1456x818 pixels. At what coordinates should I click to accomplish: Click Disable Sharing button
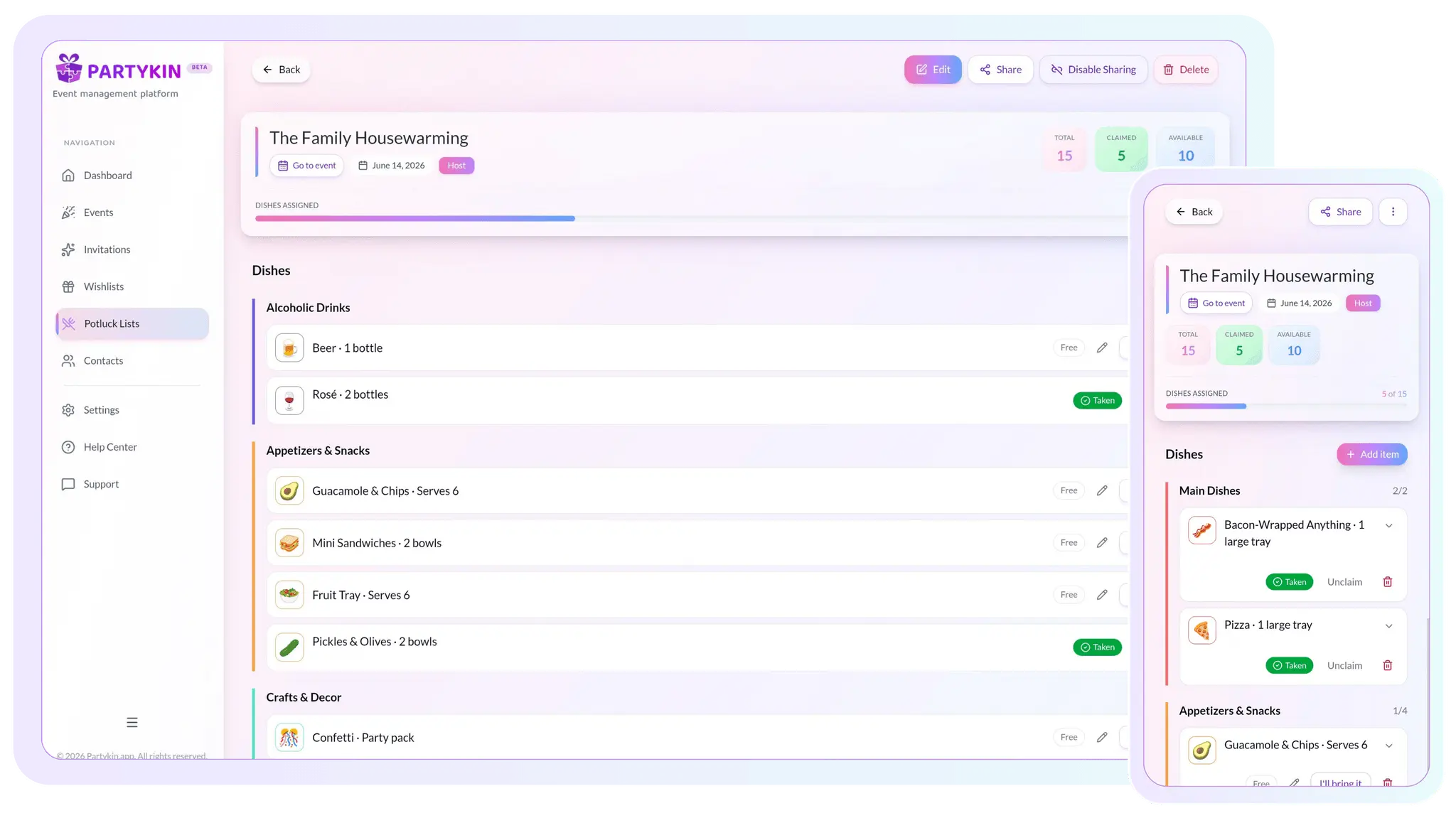point(1093,70)
